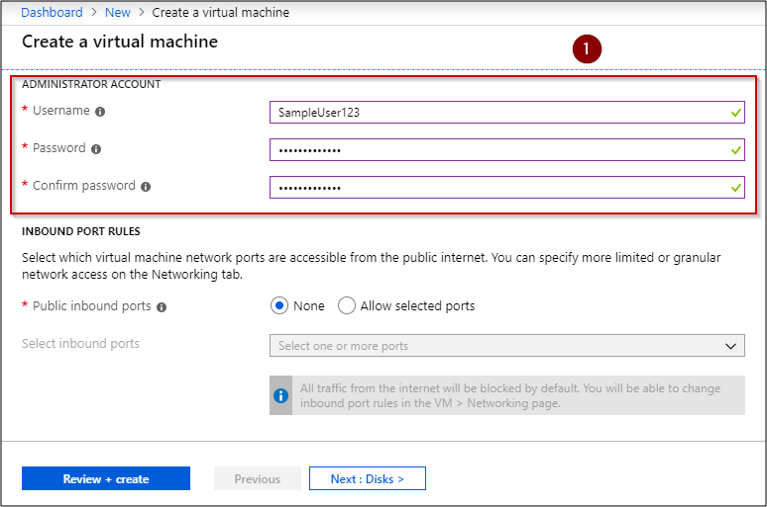Proceed with Next : Disks button
Viewport: 767px width, 507px height.
pos(367,479)
